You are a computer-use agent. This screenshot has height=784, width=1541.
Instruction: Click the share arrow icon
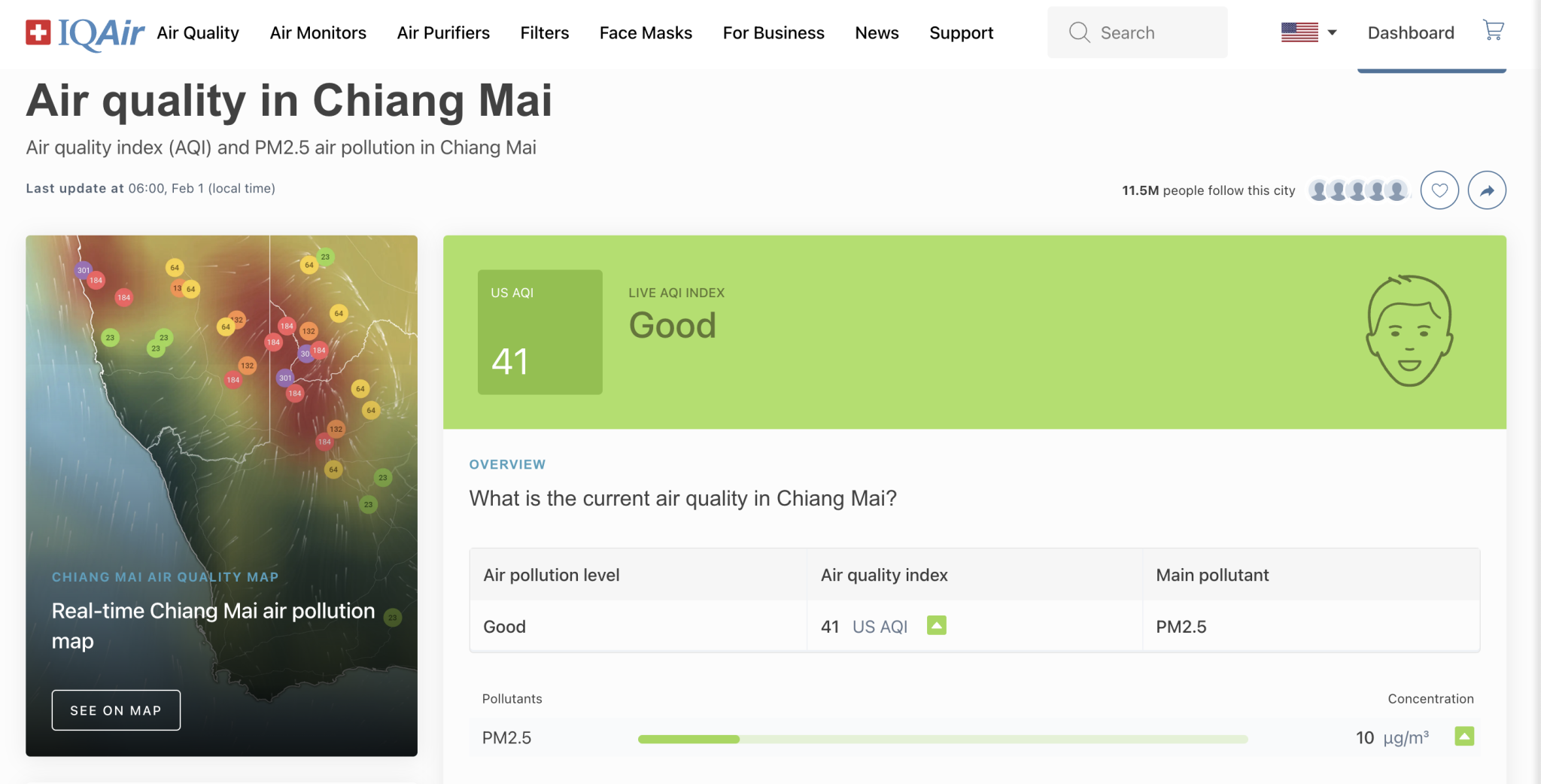pyautogui.click(x=1487, y=190)
